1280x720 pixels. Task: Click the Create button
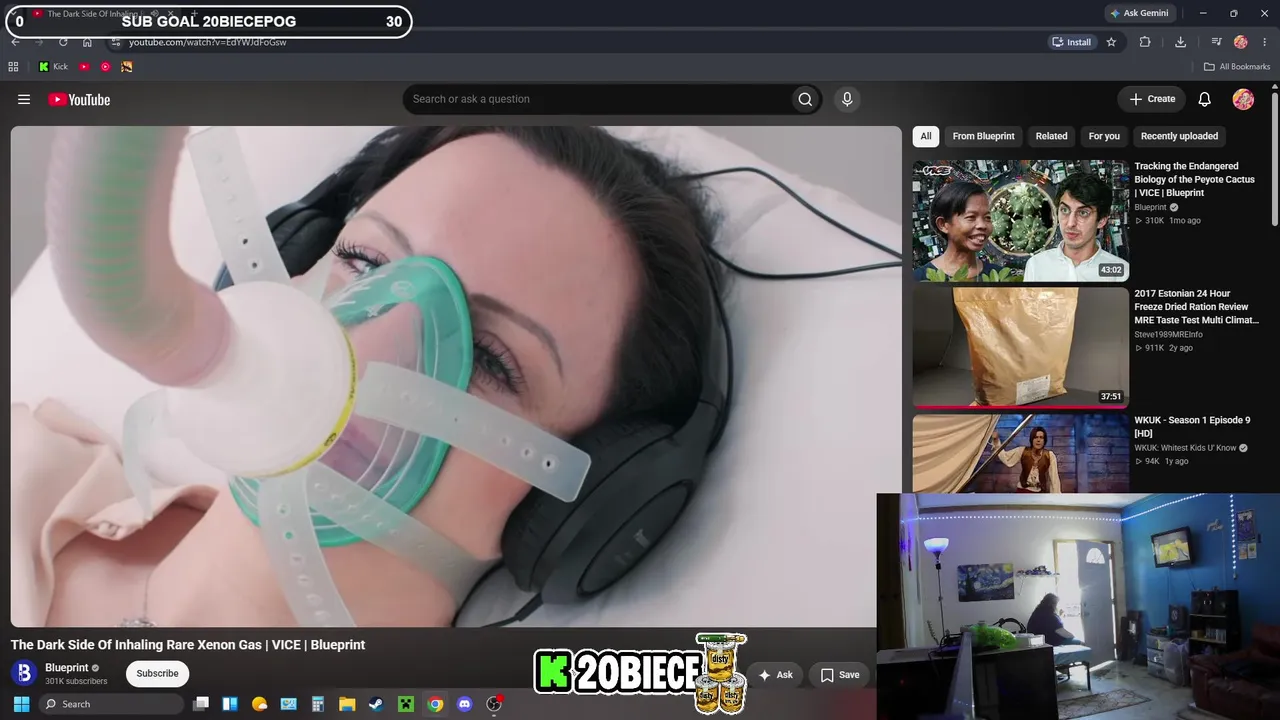coord(1152,99)
